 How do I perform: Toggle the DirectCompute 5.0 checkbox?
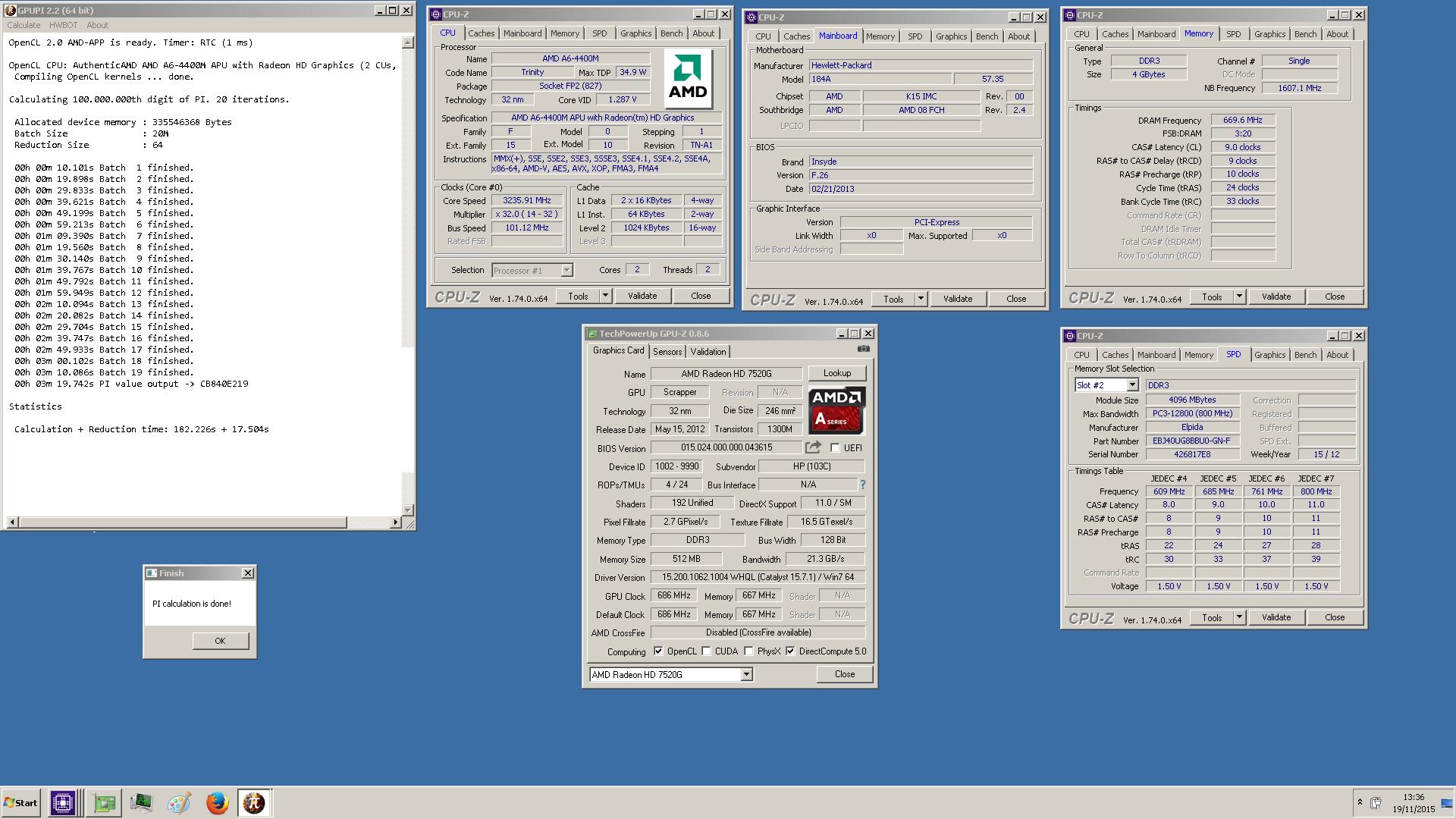[x=790, y=651]
